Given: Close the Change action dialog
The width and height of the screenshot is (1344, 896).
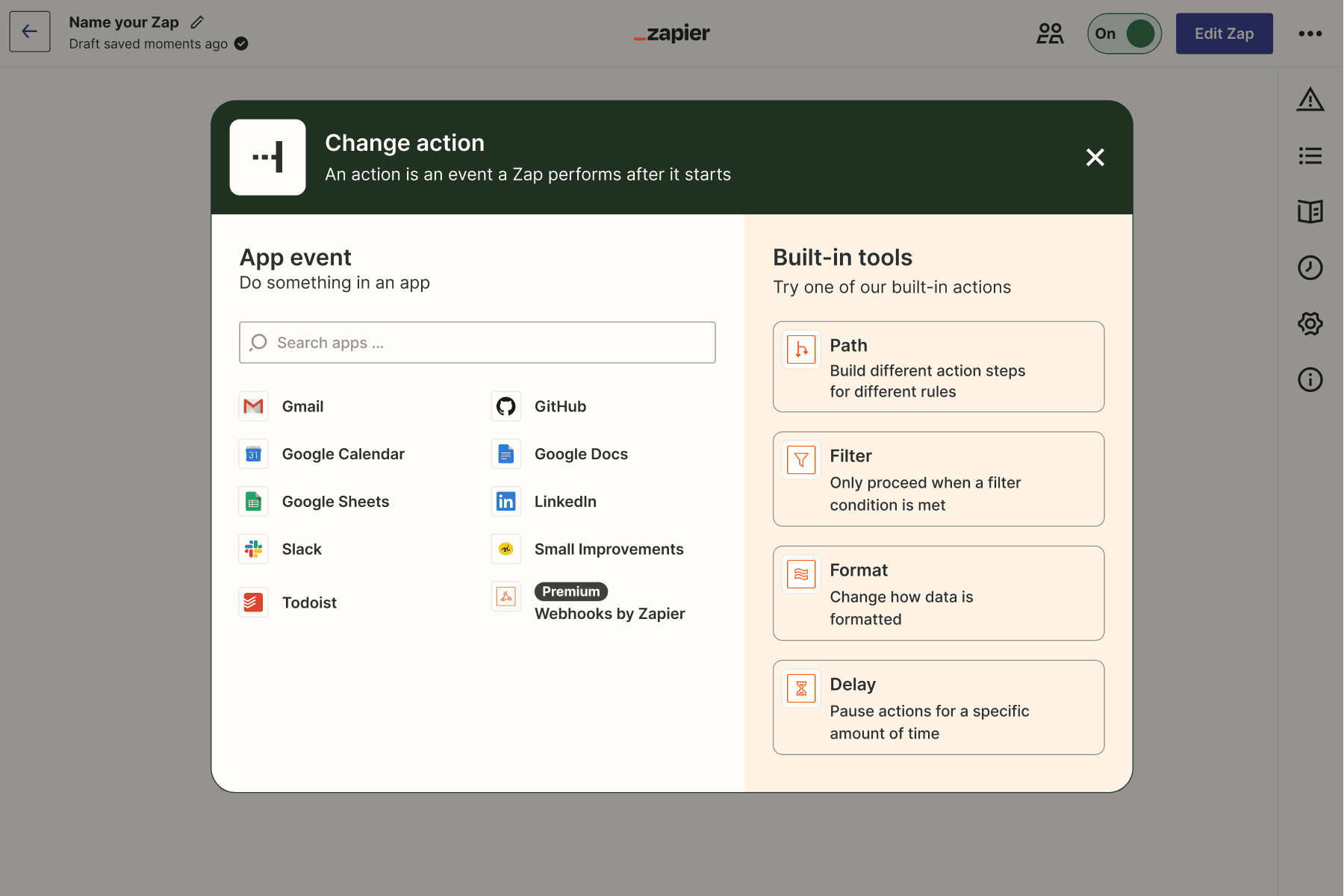Looking at the screenshot, I should coord(1095,157).
